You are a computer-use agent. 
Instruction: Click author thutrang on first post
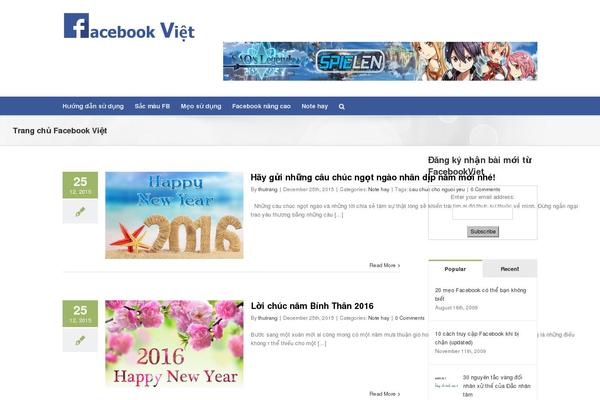[x=267, y=189]
